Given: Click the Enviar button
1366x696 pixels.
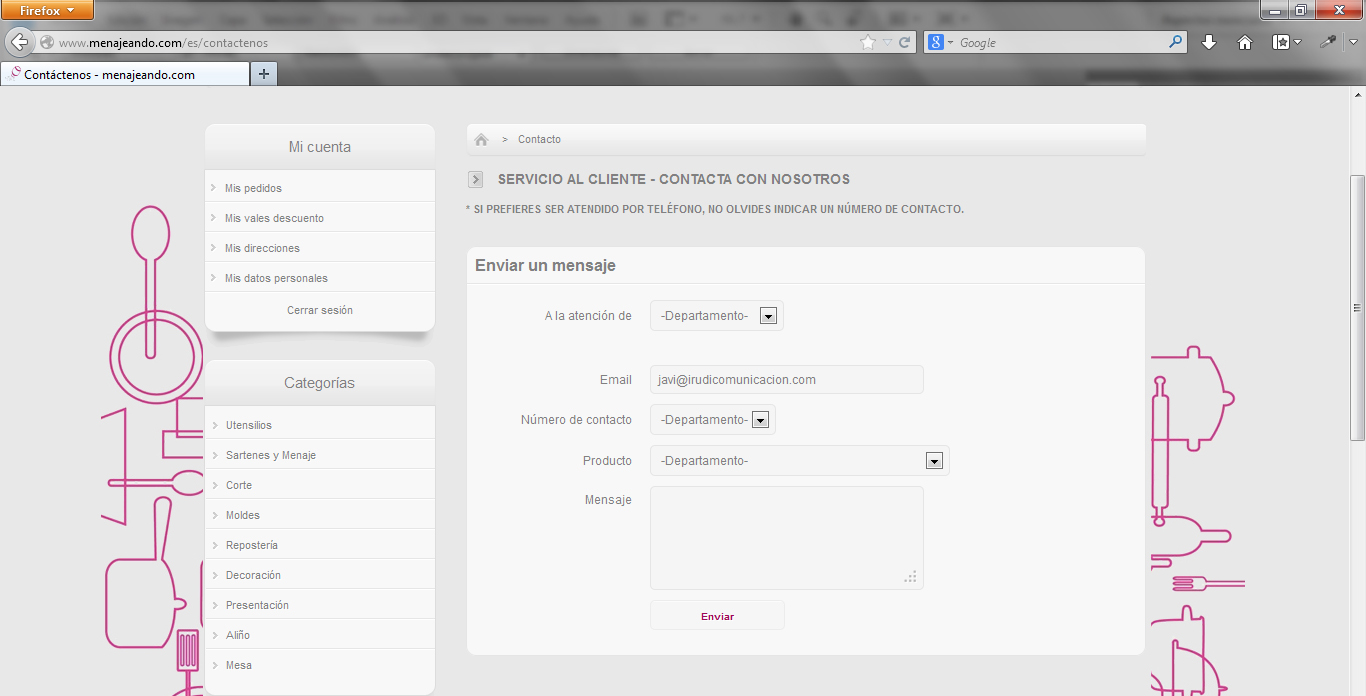Looking at the screenshot, I should tap(717, 616).
